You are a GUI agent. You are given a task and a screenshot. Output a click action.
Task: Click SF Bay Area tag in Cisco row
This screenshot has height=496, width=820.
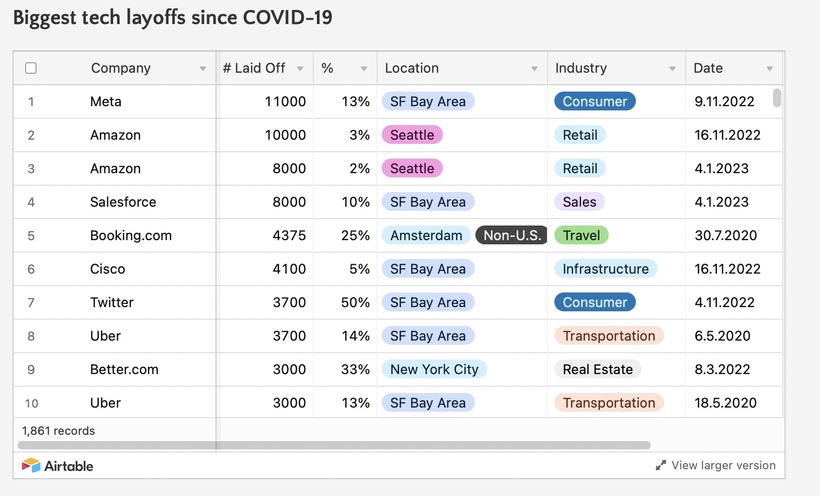point(428,269)
